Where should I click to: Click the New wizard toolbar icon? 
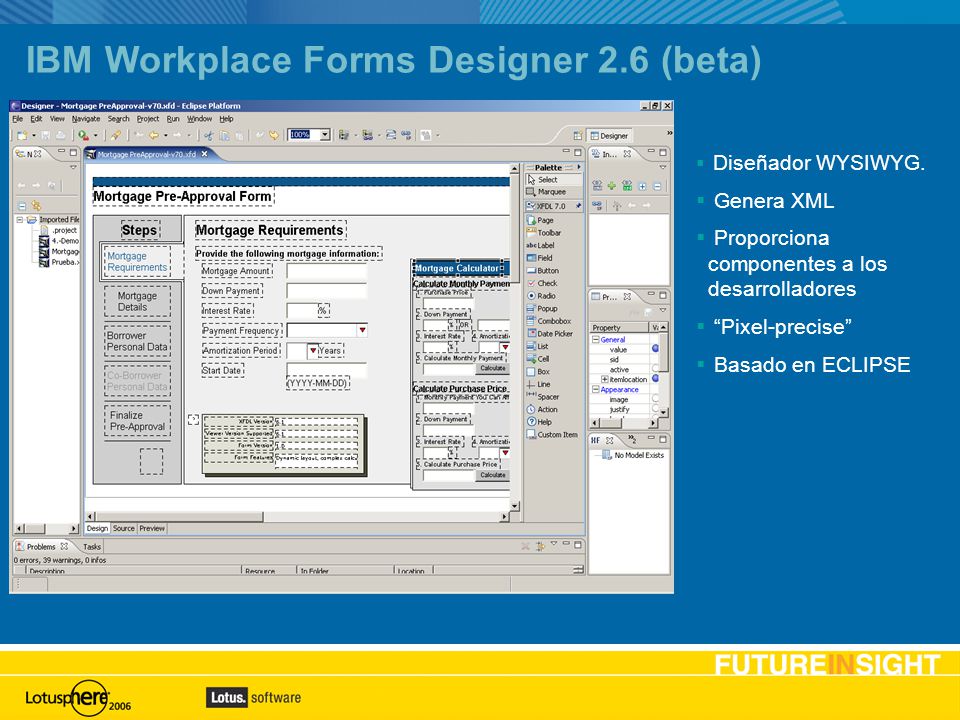23,135
